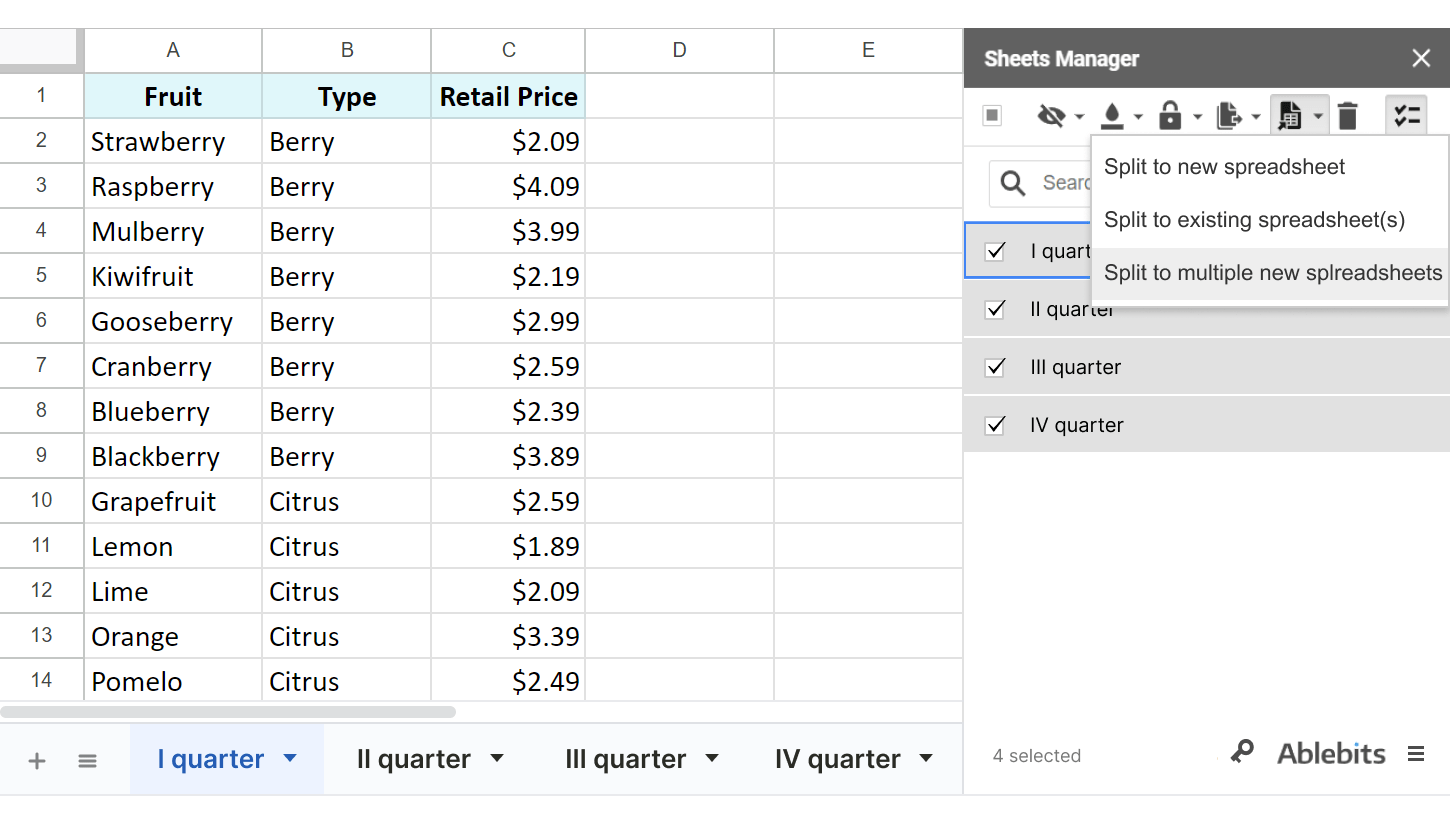
Task: Switch to the III quarter tab
Action: pyautogui.click(x=625, y=759)
